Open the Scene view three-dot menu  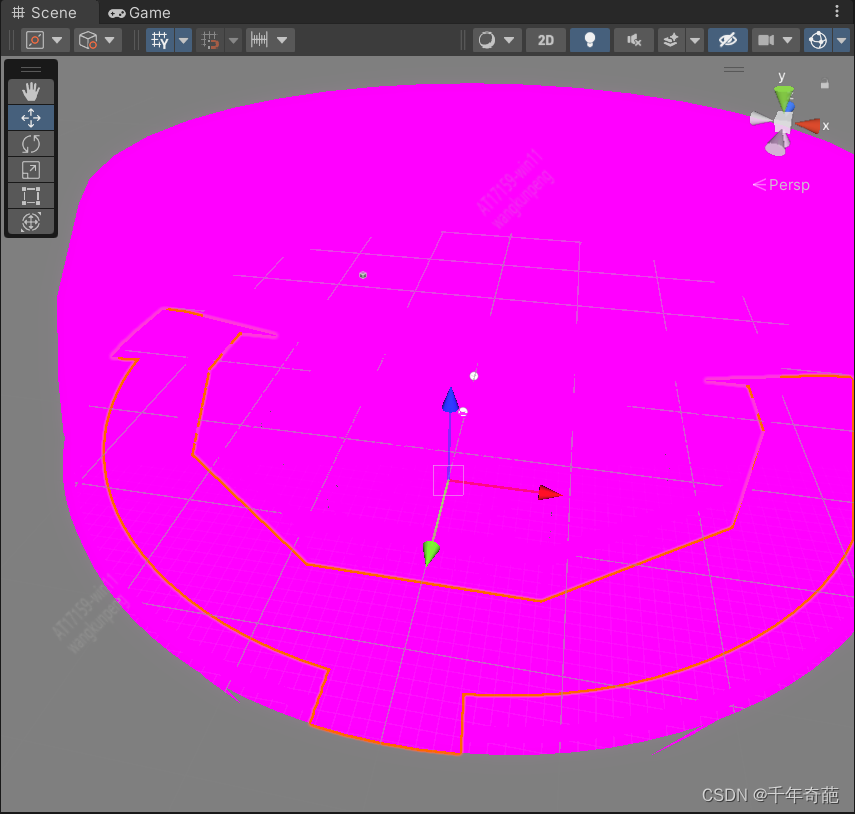pos(837,11)
